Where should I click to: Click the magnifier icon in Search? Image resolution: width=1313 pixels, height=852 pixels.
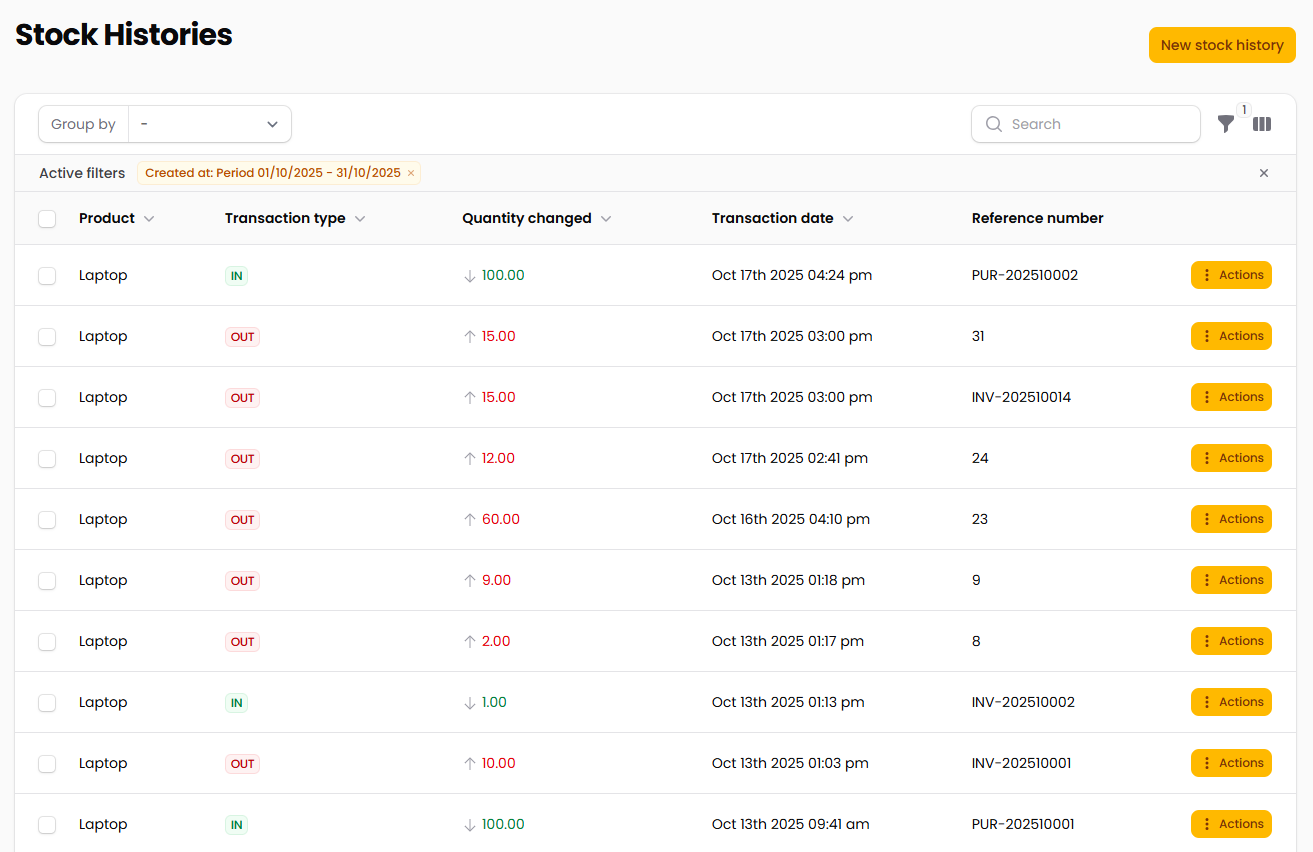(994, 124)
